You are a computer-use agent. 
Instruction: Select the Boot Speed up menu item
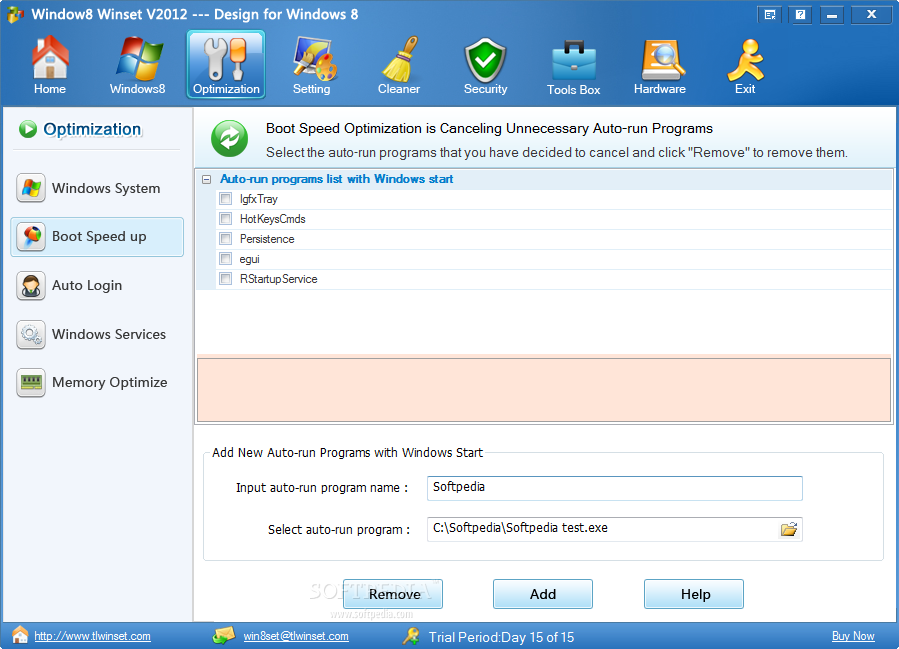coord(97,236)
